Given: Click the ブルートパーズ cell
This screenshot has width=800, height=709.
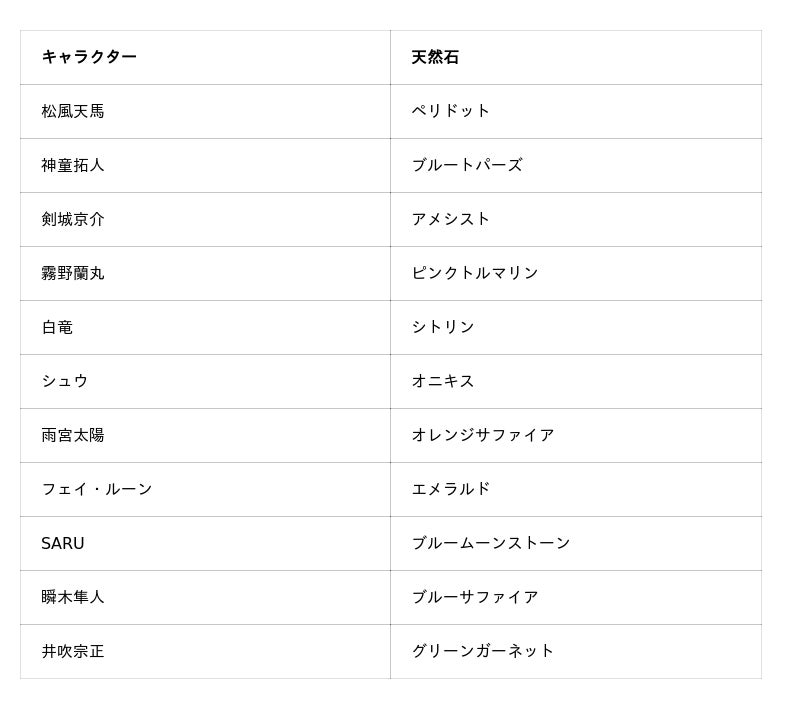Looking at the screenshot, I should pyautogui.click(x=467, y=165).
